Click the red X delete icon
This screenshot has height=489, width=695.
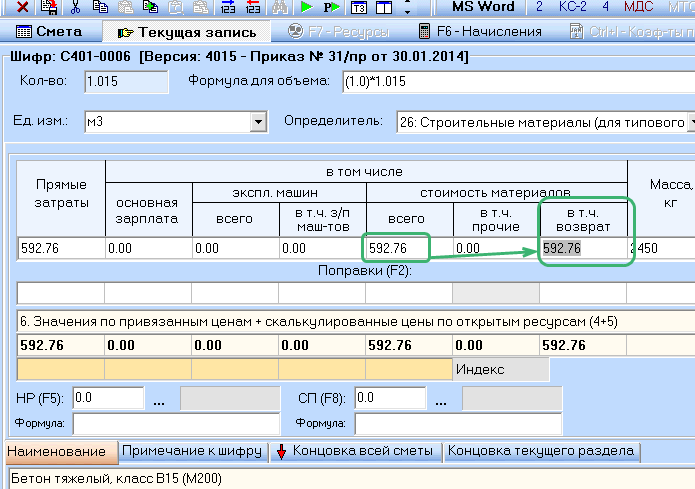[x=22, y=7]
